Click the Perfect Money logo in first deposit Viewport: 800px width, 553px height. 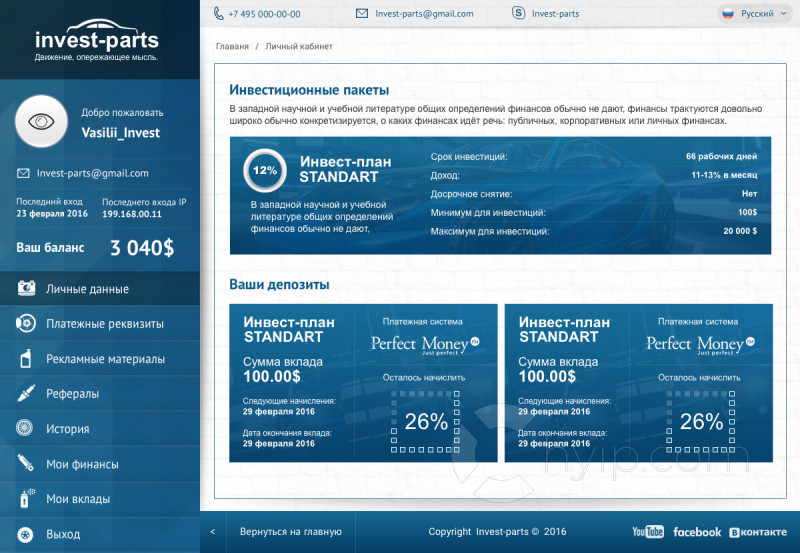425,344
